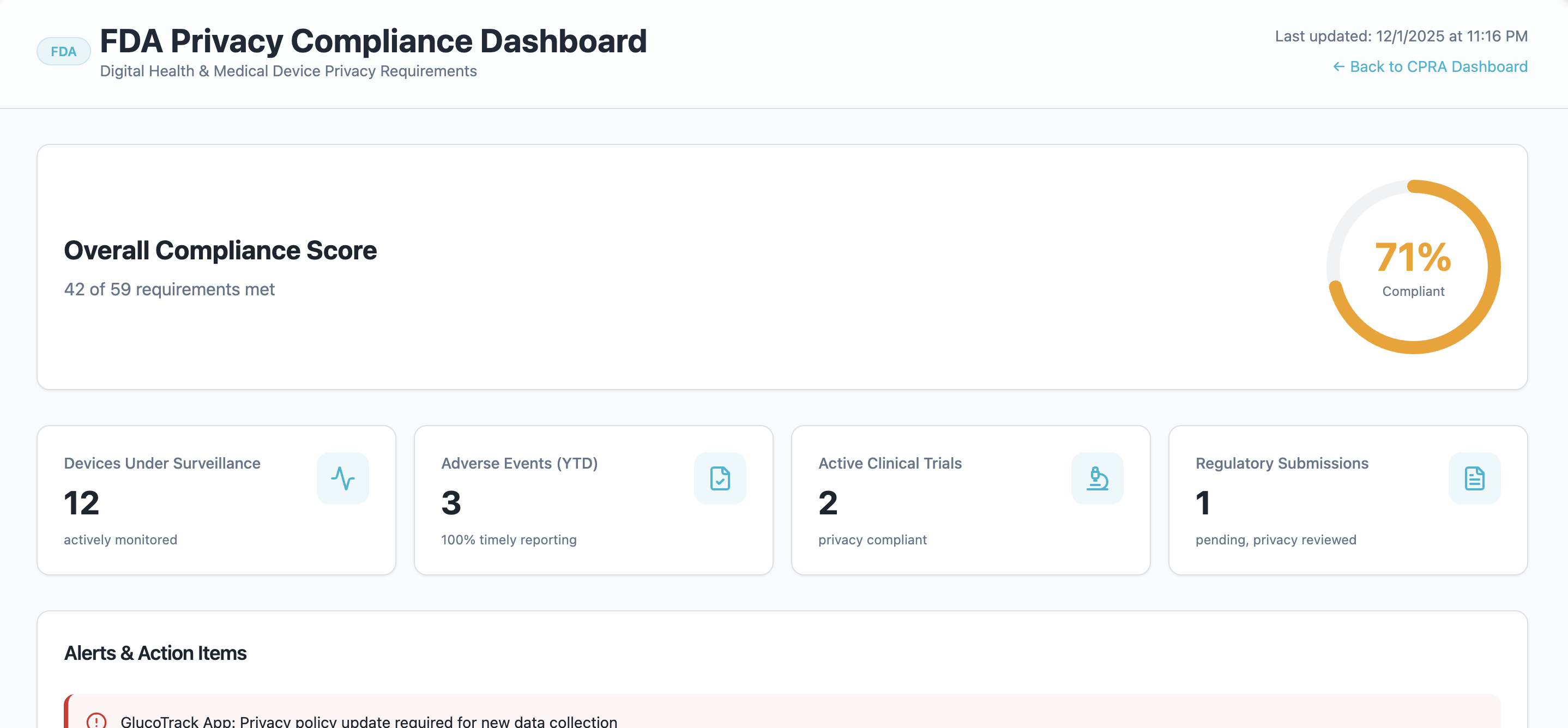Click the heartbeat icon on Devices Under Surveillance card
1568x728 pixels.
point(343,478)
